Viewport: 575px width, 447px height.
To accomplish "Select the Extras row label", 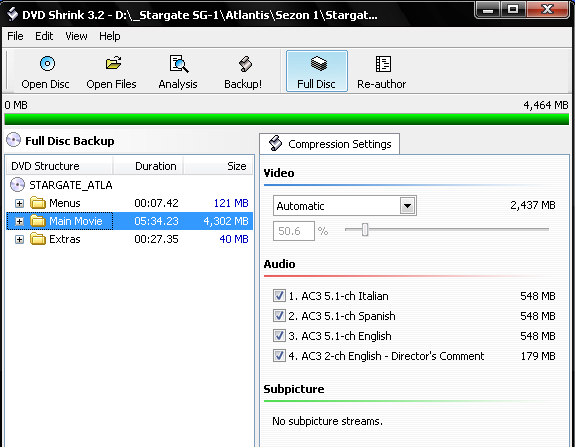I will (65, 239).
